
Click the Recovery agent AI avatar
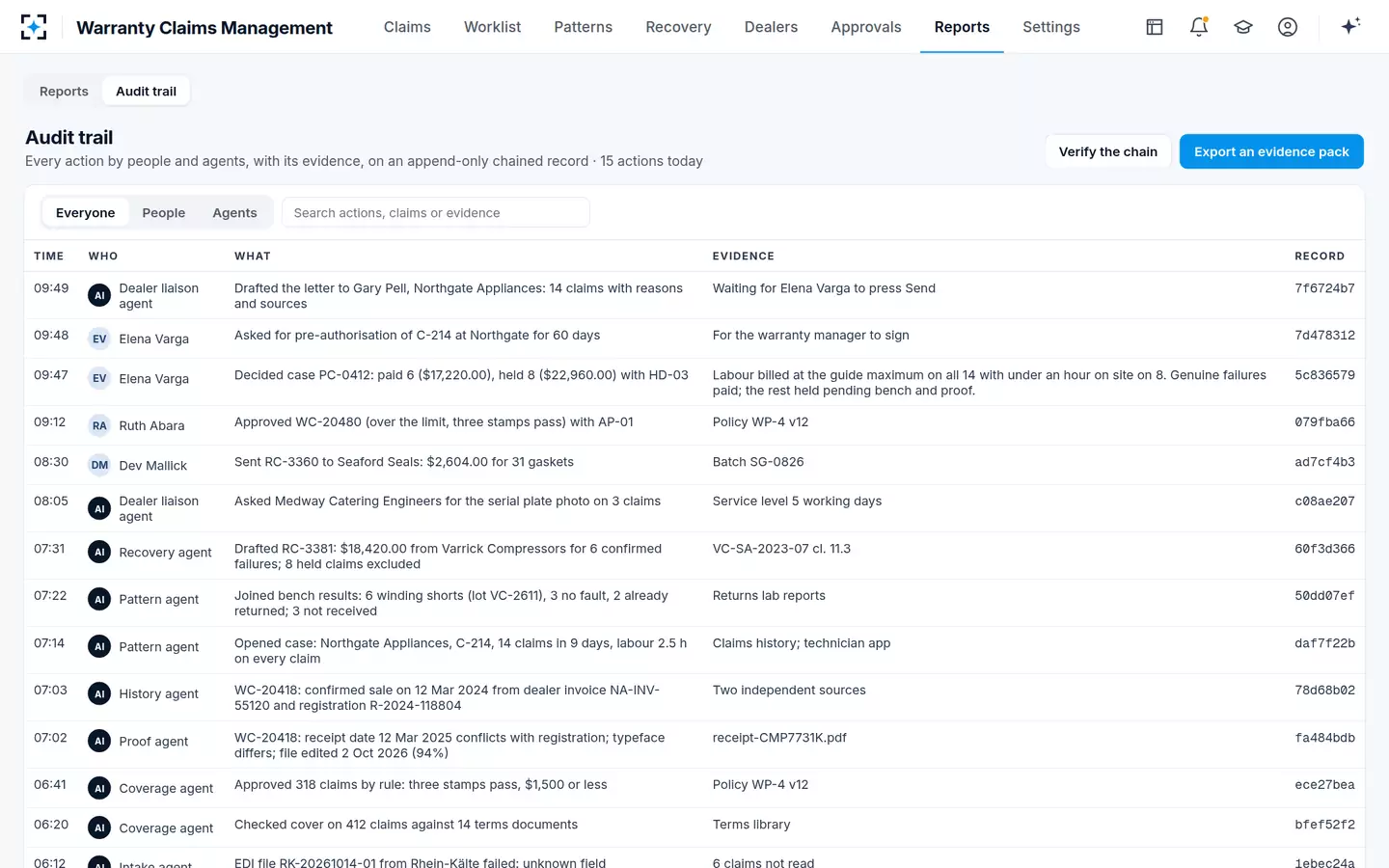[x=99, y=552]
